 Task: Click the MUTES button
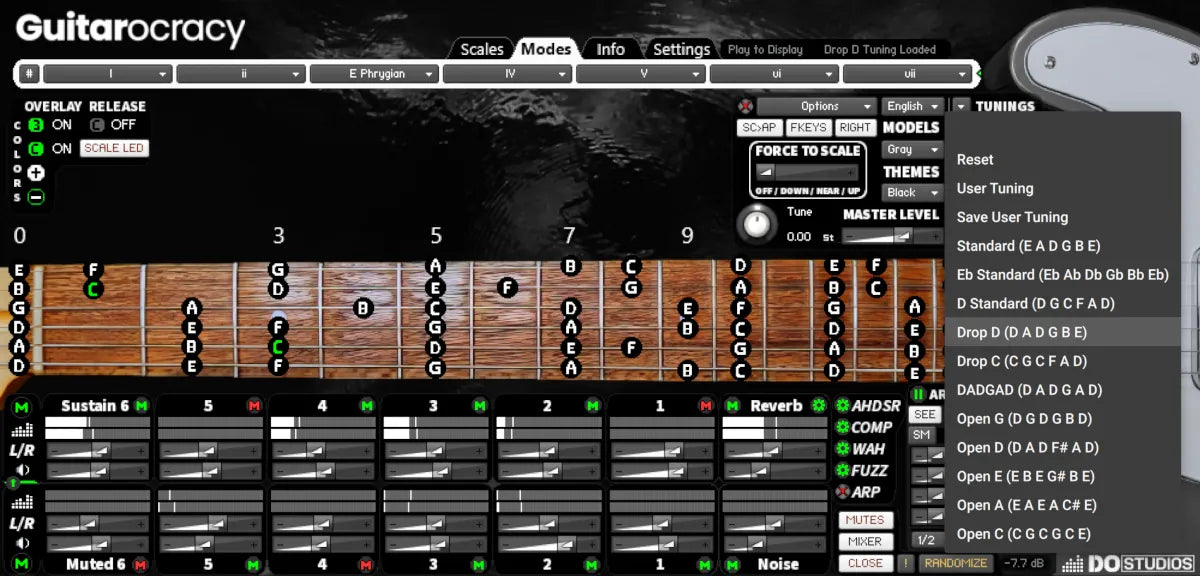(865, 520)
